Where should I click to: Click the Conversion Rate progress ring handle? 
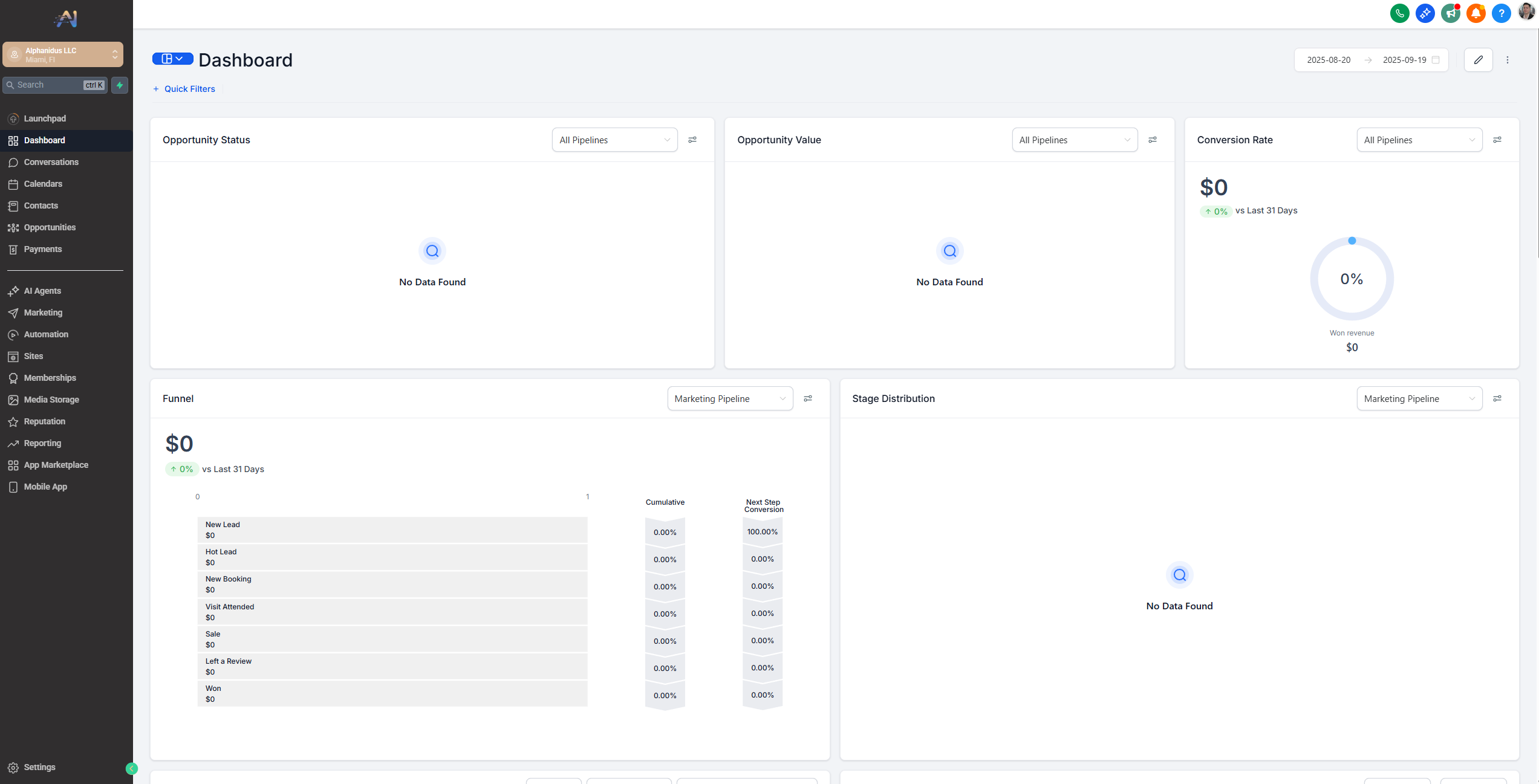[1352, 241]
